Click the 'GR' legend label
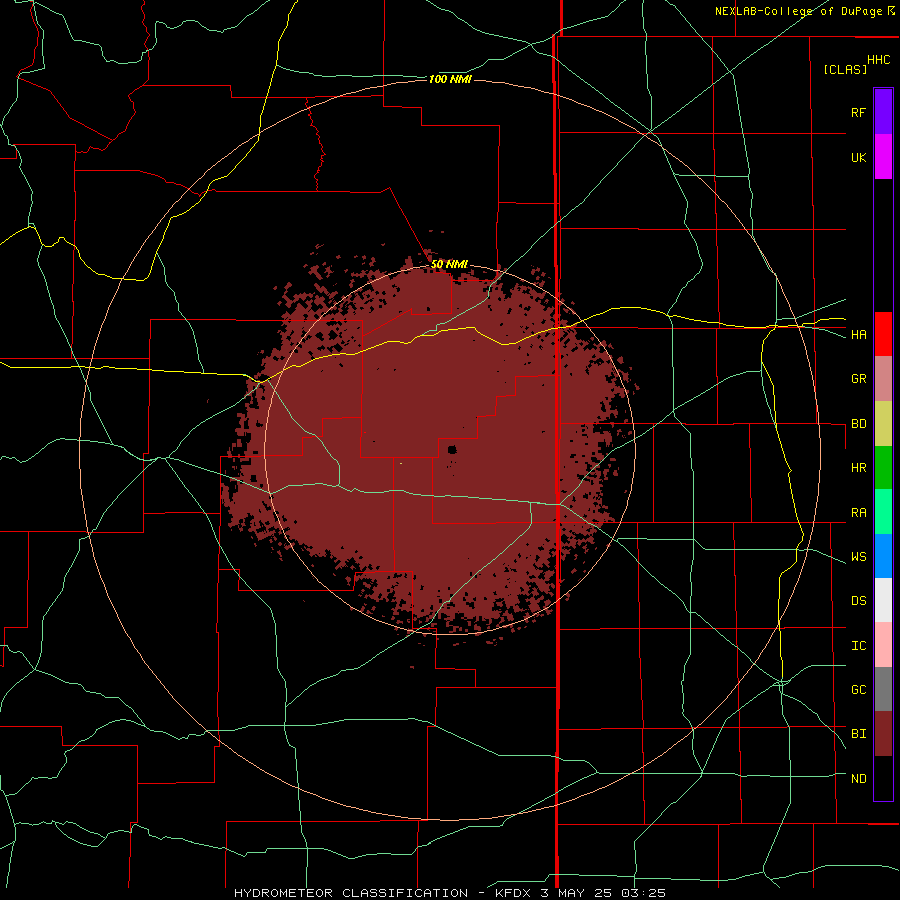The width and height of the screenshot is (900, 900). [x=858, y=379]
